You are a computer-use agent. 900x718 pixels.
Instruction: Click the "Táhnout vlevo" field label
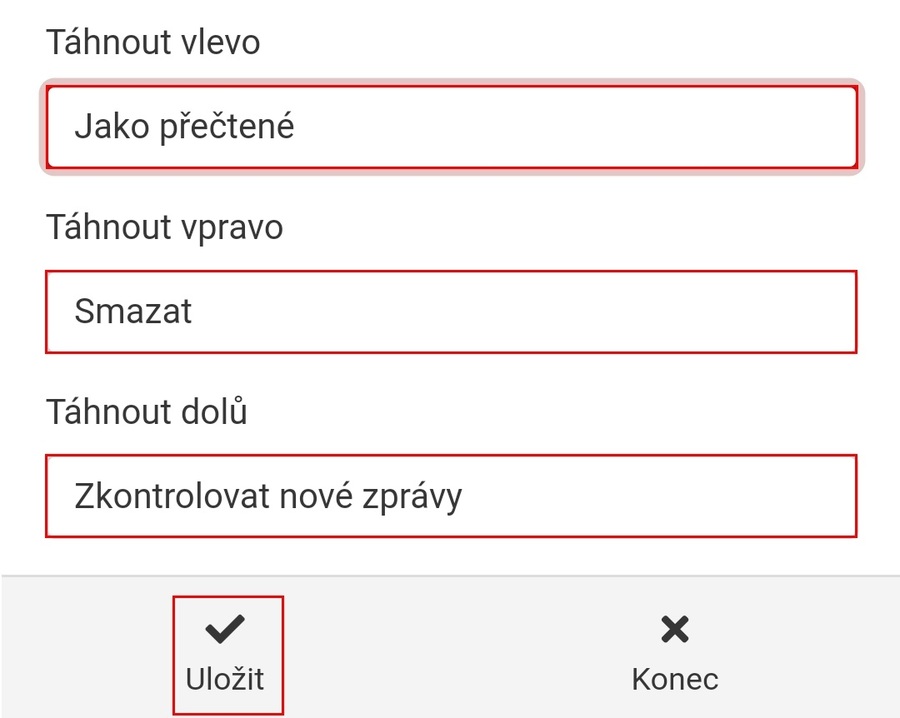(x=153, y=42)
